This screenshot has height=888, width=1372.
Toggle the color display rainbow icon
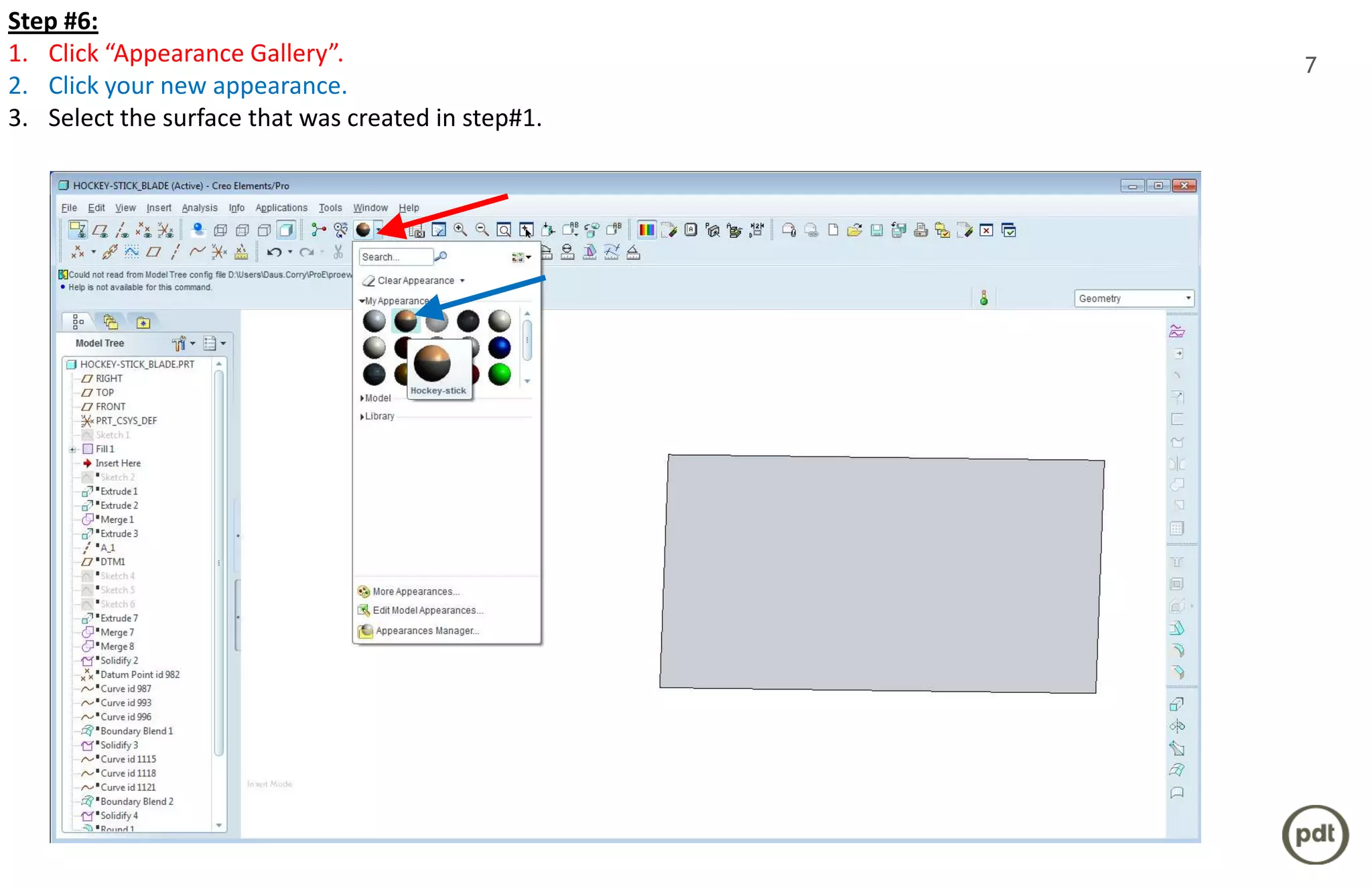646,231
